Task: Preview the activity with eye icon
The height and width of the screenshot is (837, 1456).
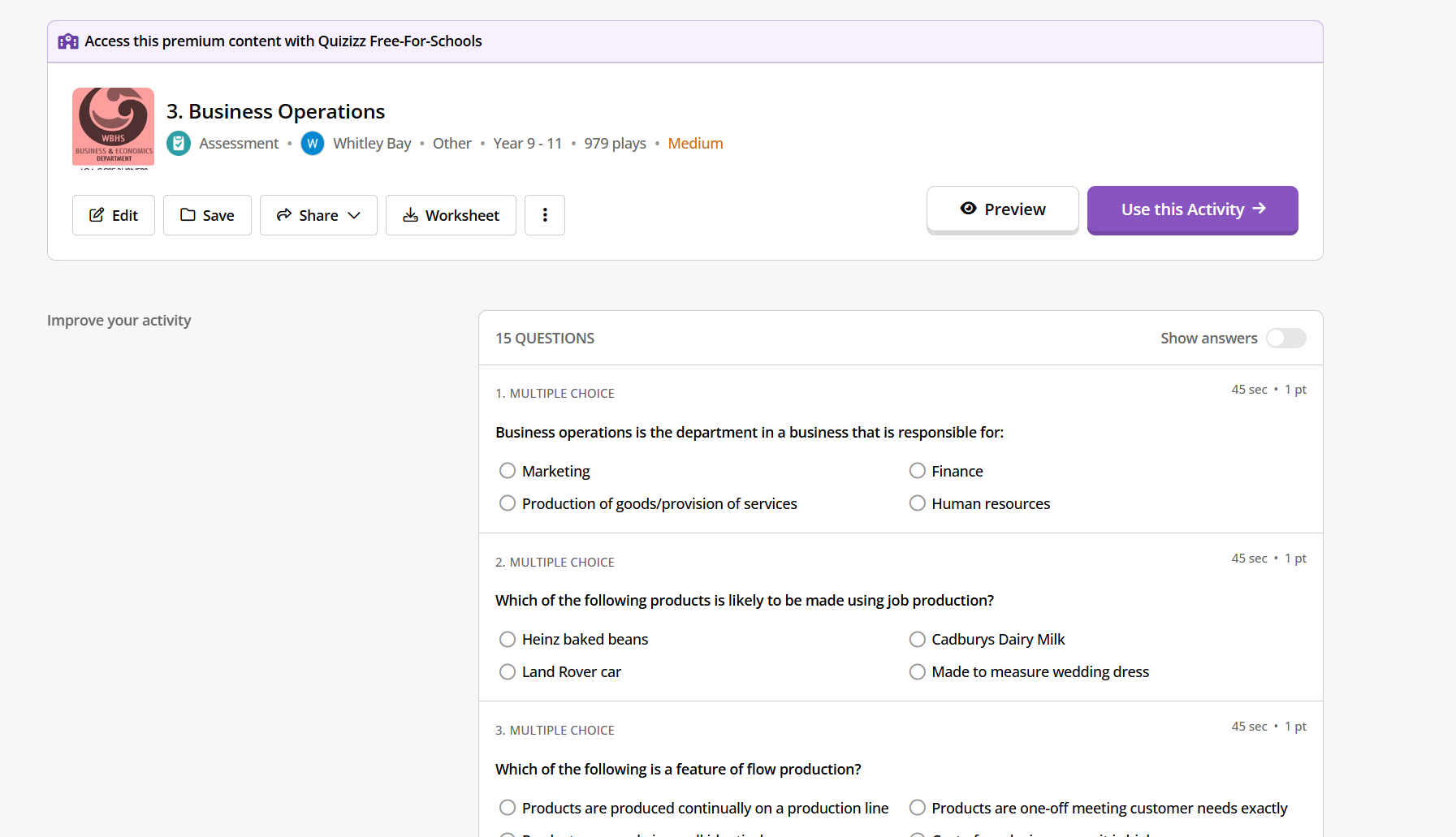Action: coord(1002,209)
